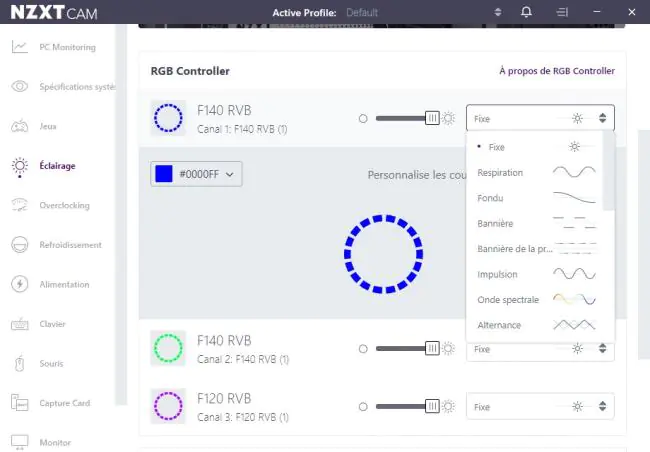Click the Default active profile name

(x=362, y=12)
